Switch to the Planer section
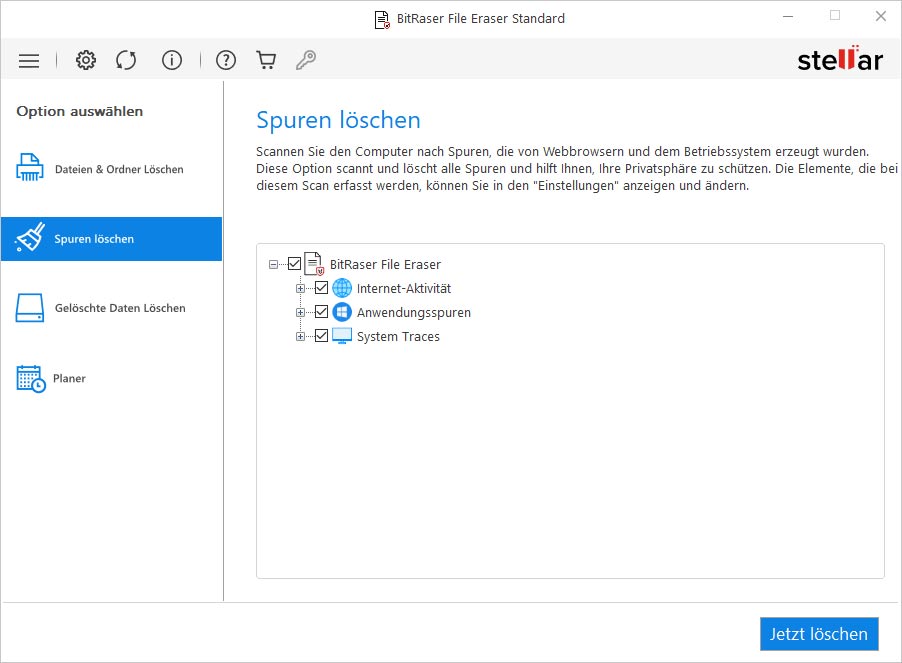This screenshot has width=902, height=663. pos(70,378)
